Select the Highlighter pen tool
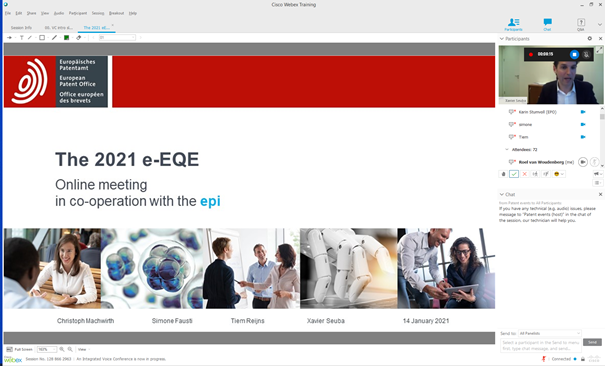The image size is (605, 366). (x=54, y=37)
